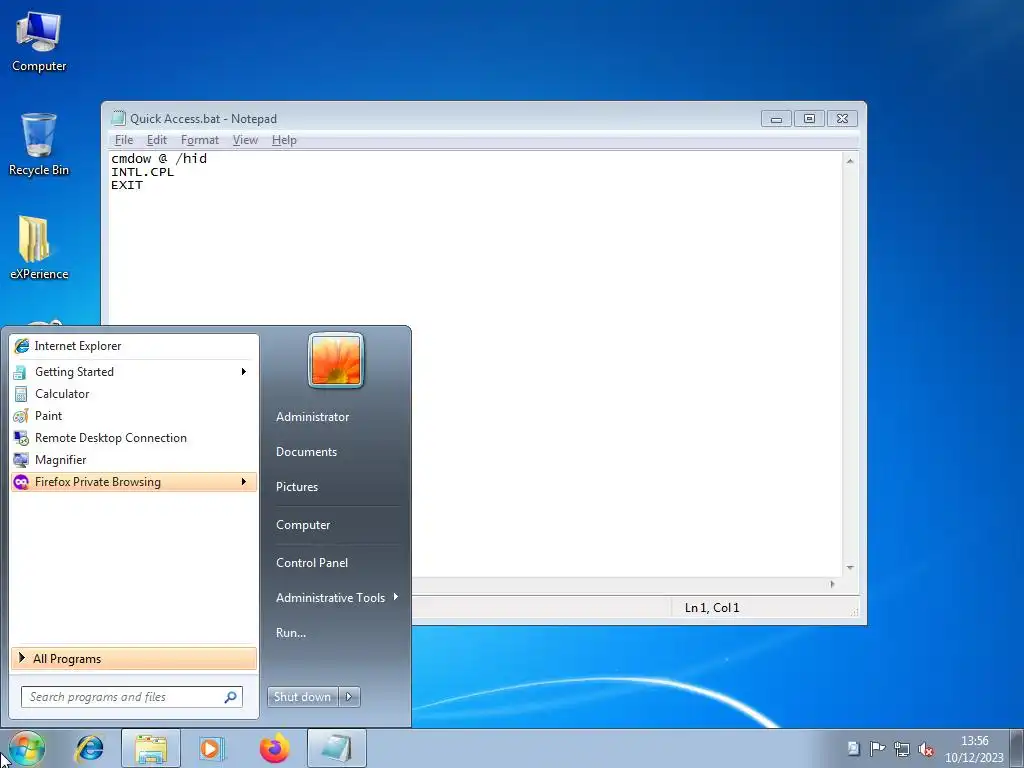Click the user account flower picture

click(x=336, y=360)
